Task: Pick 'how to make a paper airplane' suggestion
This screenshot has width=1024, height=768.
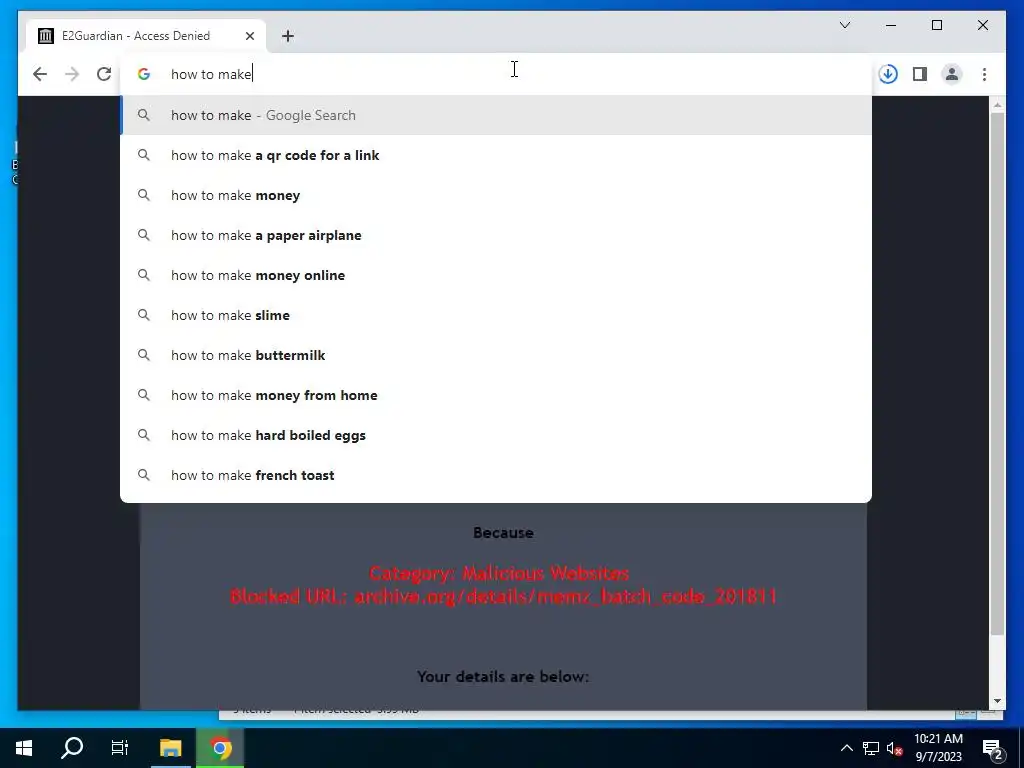Action: 496,235
